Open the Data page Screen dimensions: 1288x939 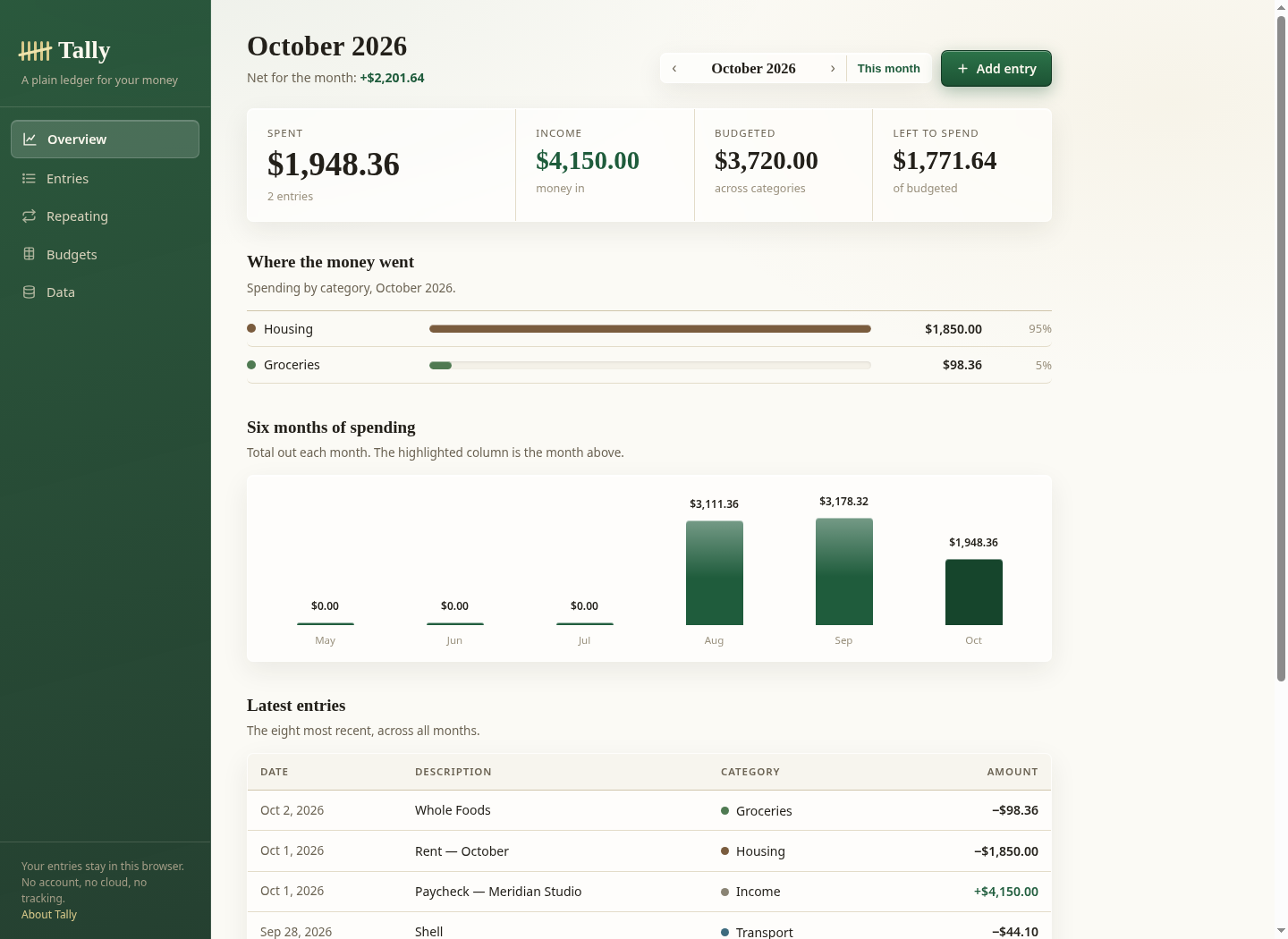105,292
